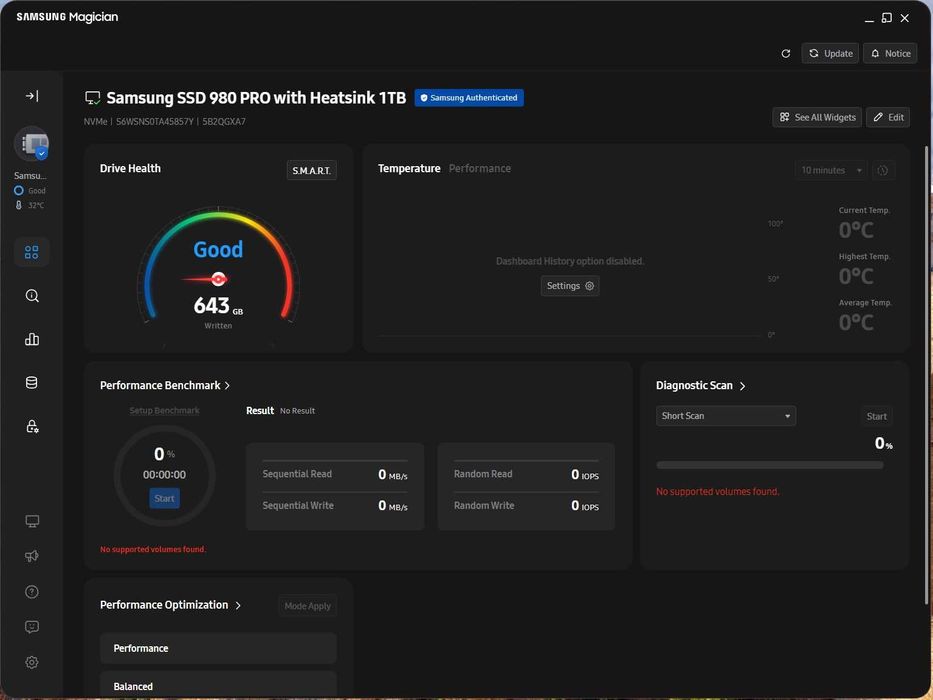Click the drive icon beside SSD title
The width and height of the screenshot is (933, 700).
(x=92, y=98)
